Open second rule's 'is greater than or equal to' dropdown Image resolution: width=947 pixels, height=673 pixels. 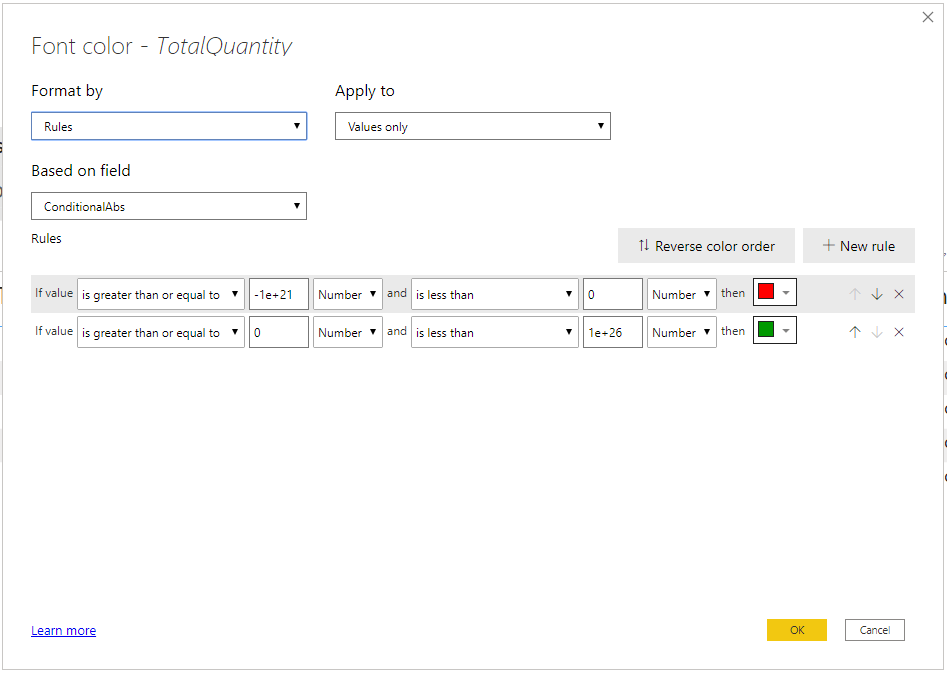click(160, 332)
